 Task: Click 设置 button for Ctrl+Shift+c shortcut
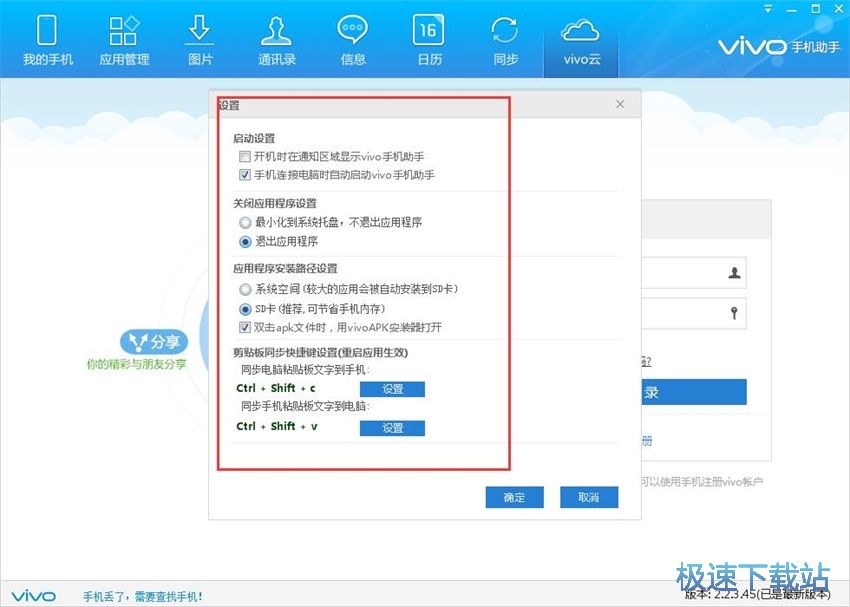[x=392, y=389]
